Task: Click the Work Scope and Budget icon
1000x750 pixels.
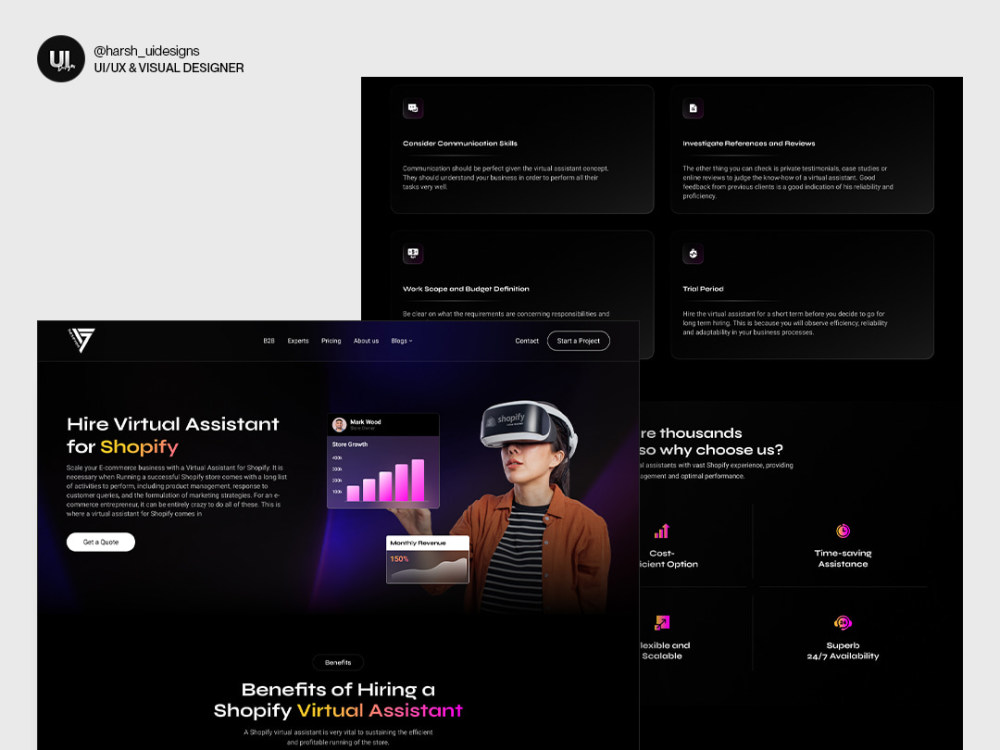Action: (x=413, y=254)
